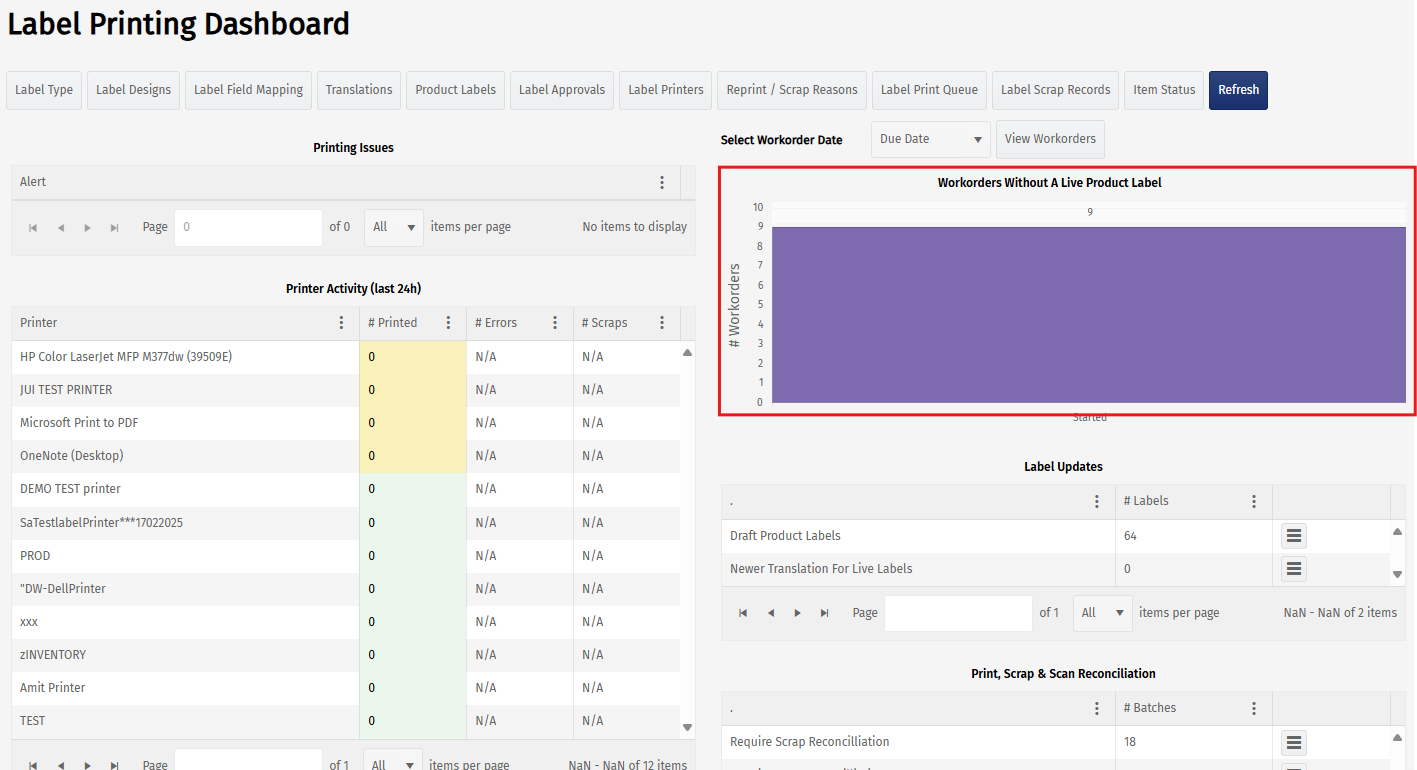The width and height of the screenshot is (1417, 770).
Task: Open the Printer column menu icon
Action: pos(341,323)
